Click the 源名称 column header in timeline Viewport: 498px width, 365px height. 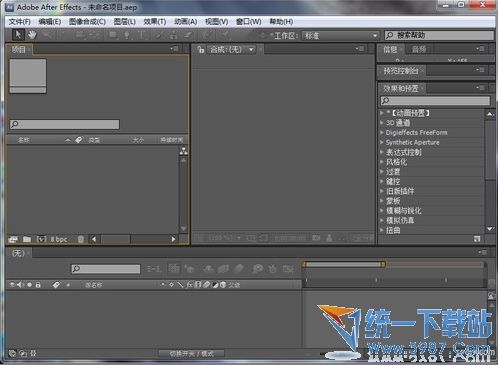(x=93, y=285)
